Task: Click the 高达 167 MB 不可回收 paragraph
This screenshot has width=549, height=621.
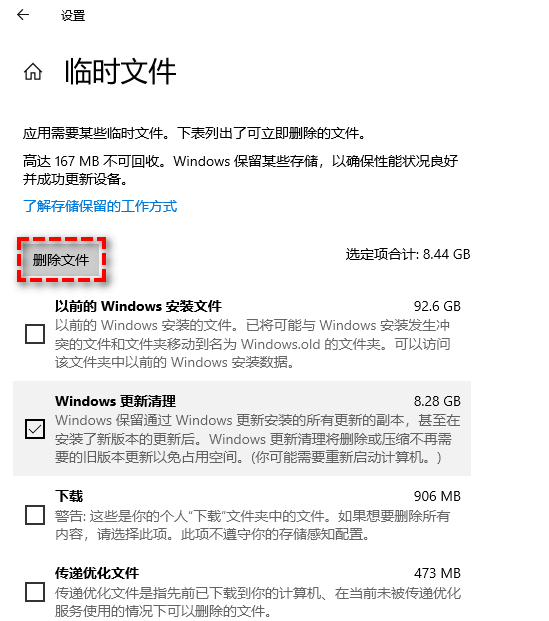Action: coord(240,170)
